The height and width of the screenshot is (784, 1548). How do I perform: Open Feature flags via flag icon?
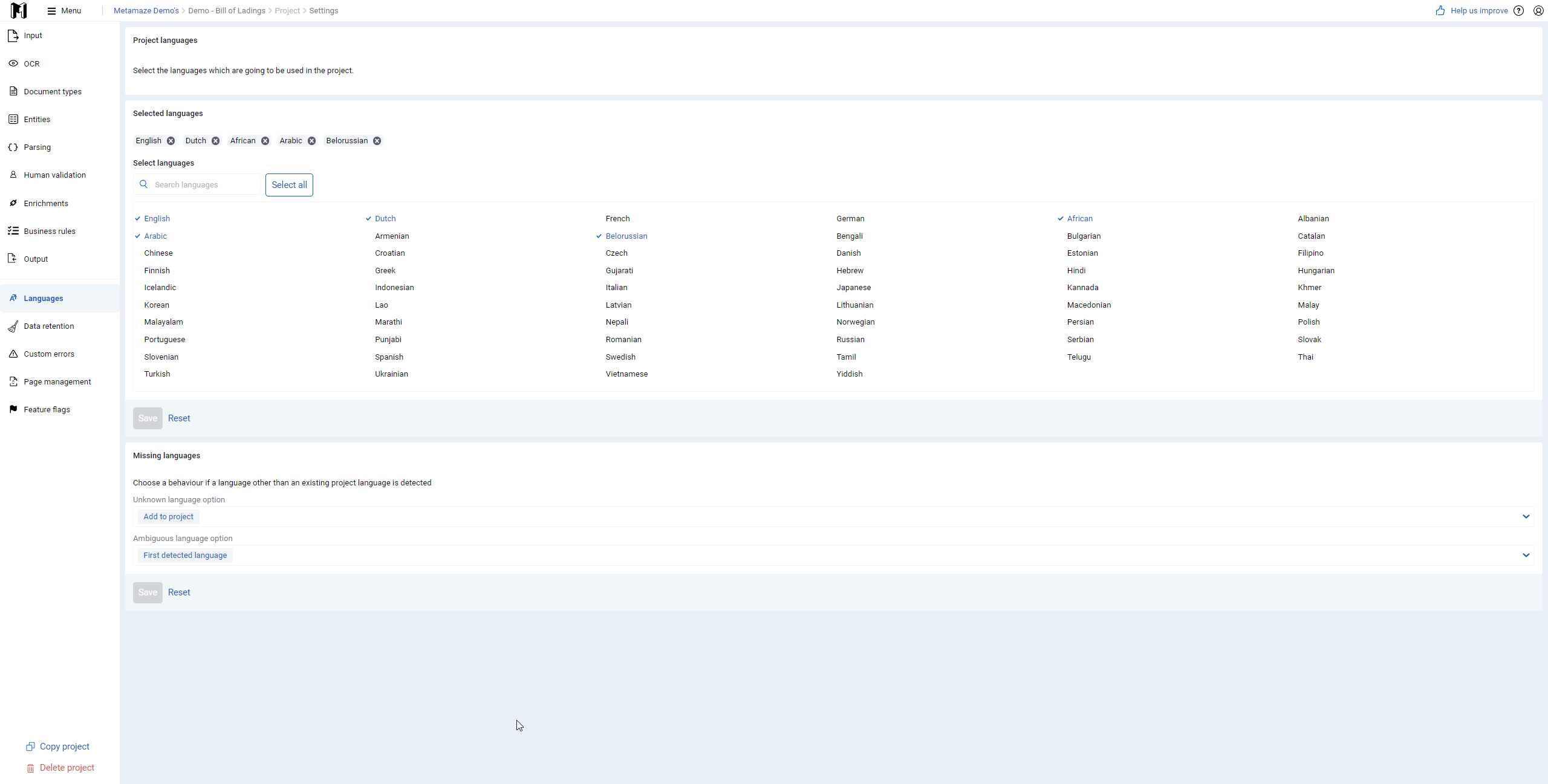tap(13, 409)
